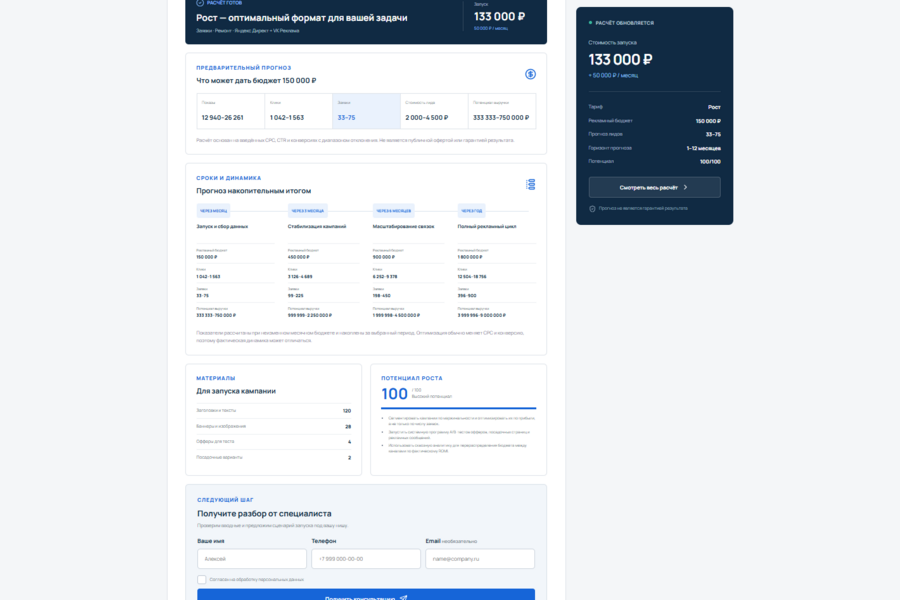Select the Через месяц timeline badge

[x=214, y=211]
